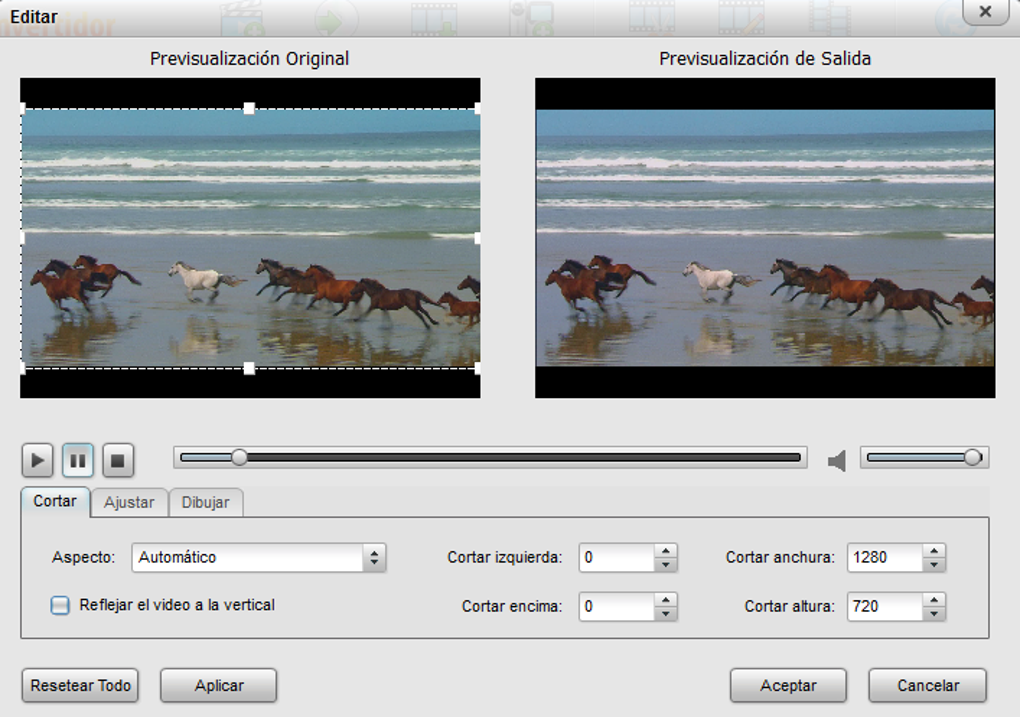
Task: Cancel editing with the Cancelar button
Action: pos(926,685)
